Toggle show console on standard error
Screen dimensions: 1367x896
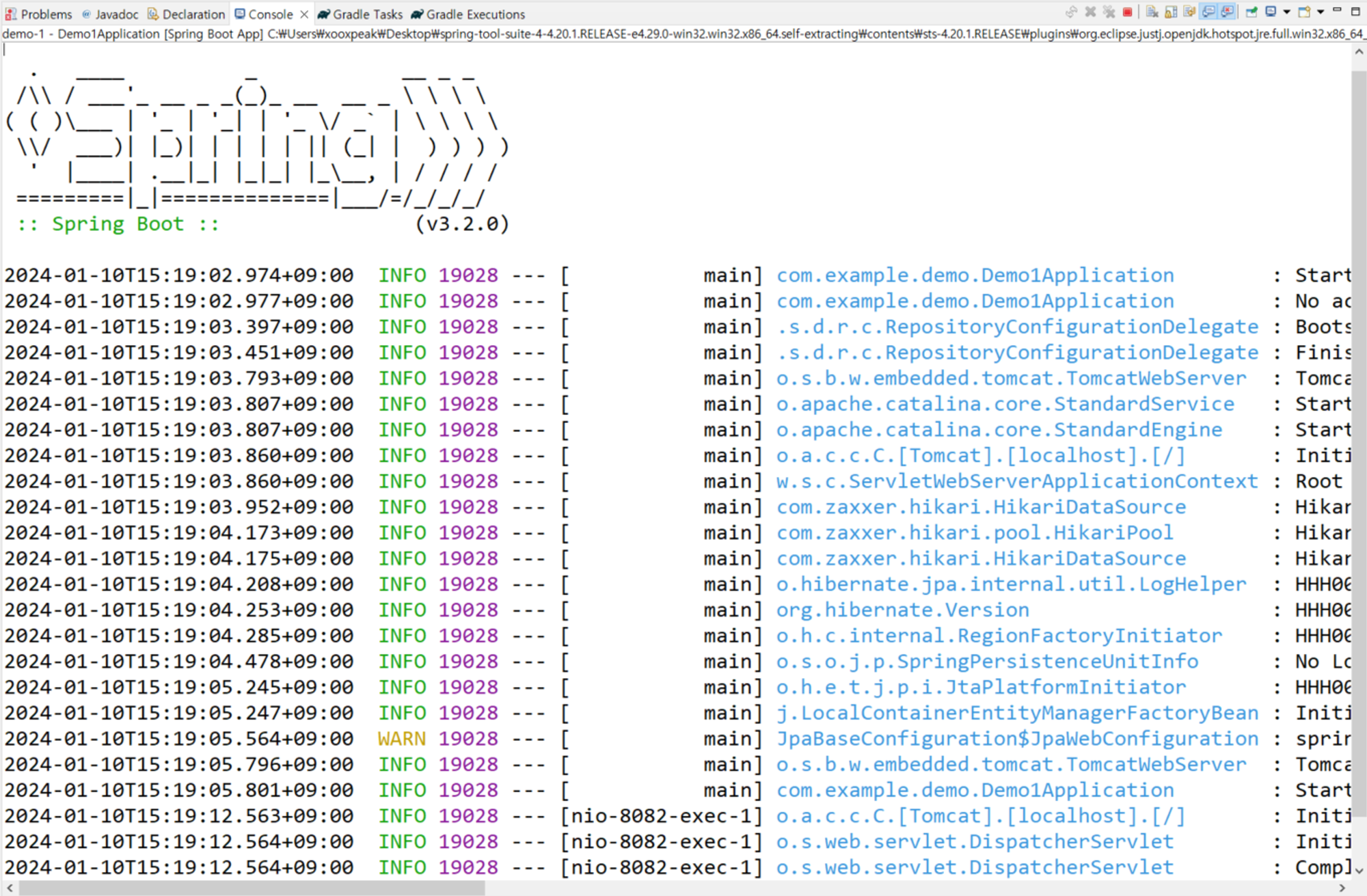click(1228, 12)
